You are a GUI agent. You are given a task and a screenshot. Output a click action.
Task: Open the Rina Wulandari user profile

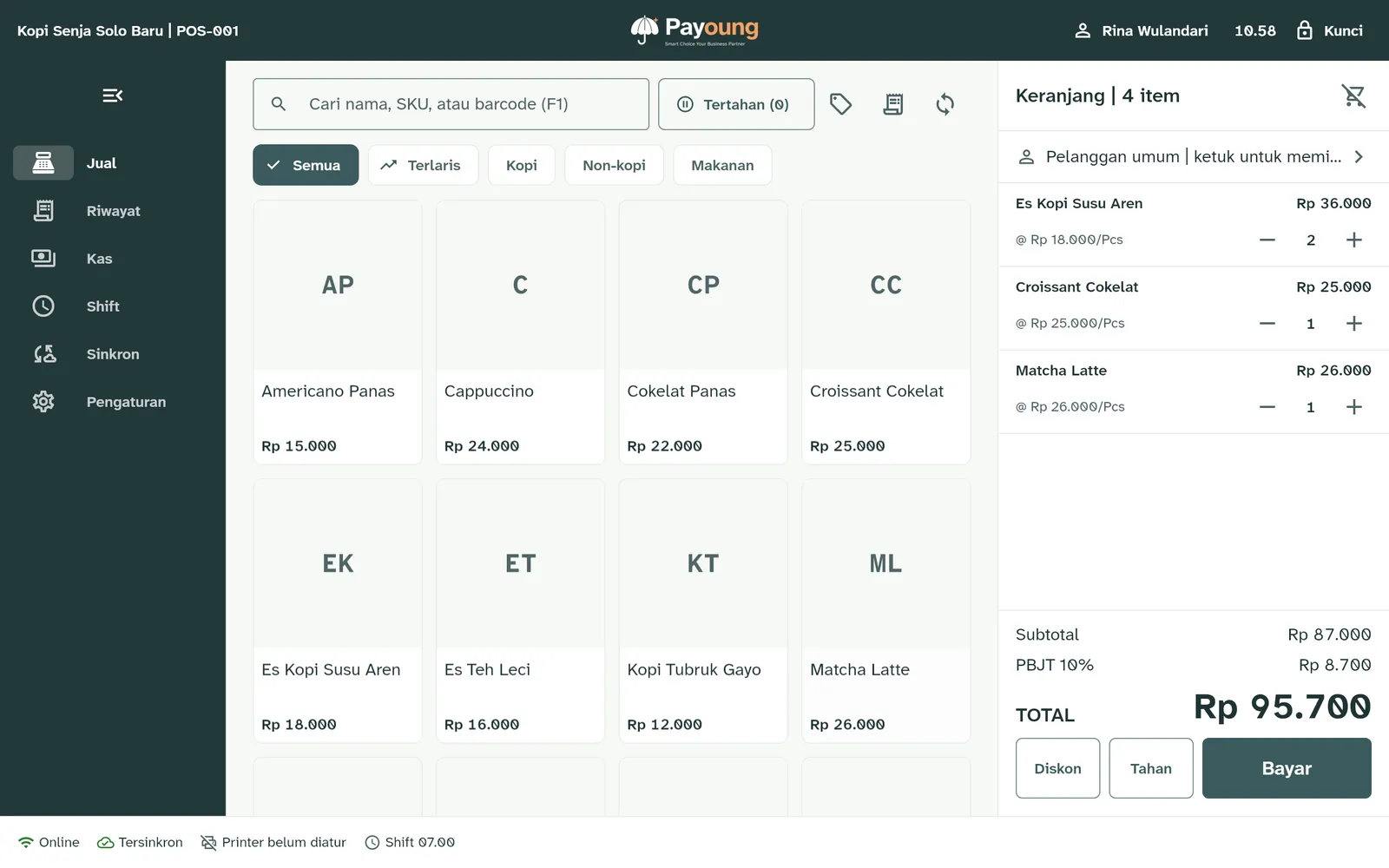click(1141, 30)
